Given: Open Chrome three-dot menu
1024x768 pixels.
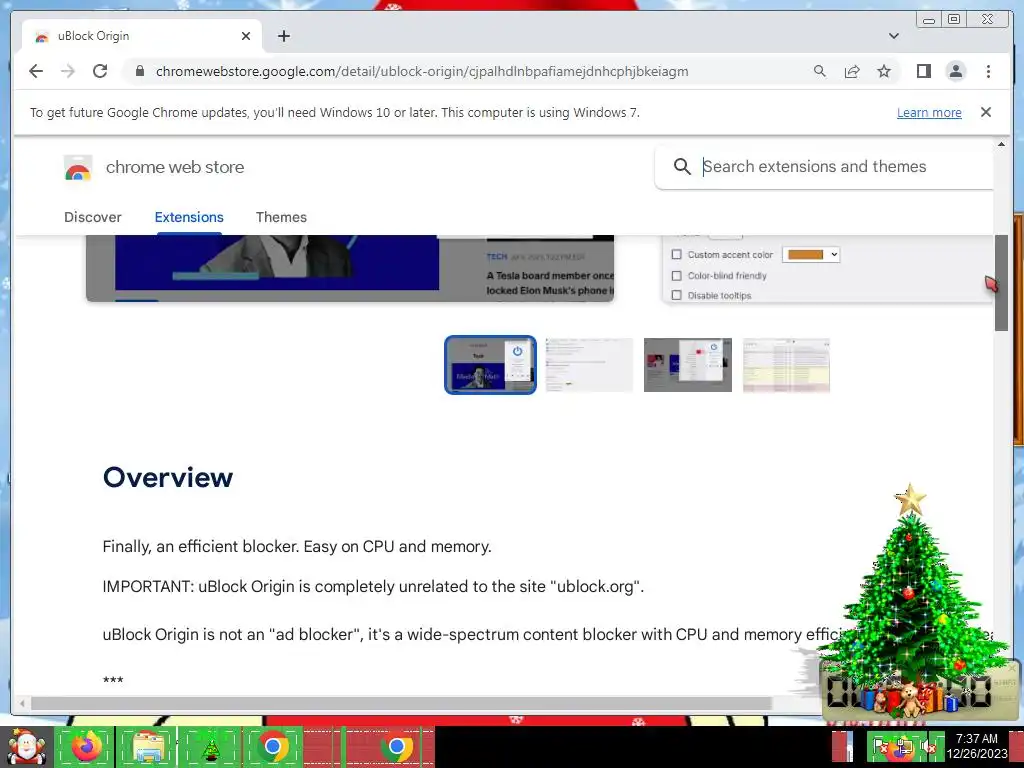Looking at the screenshot, I should click(988, 71).
